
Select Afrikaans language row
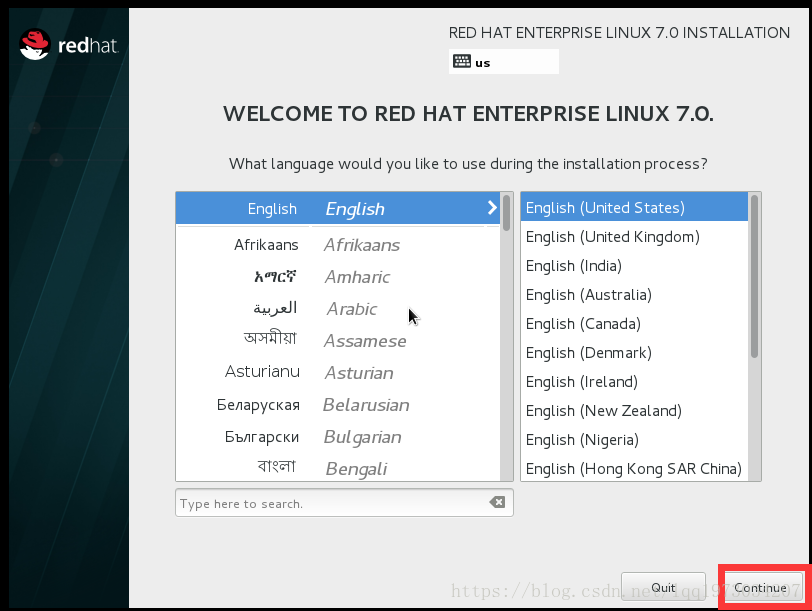[338, 244]
